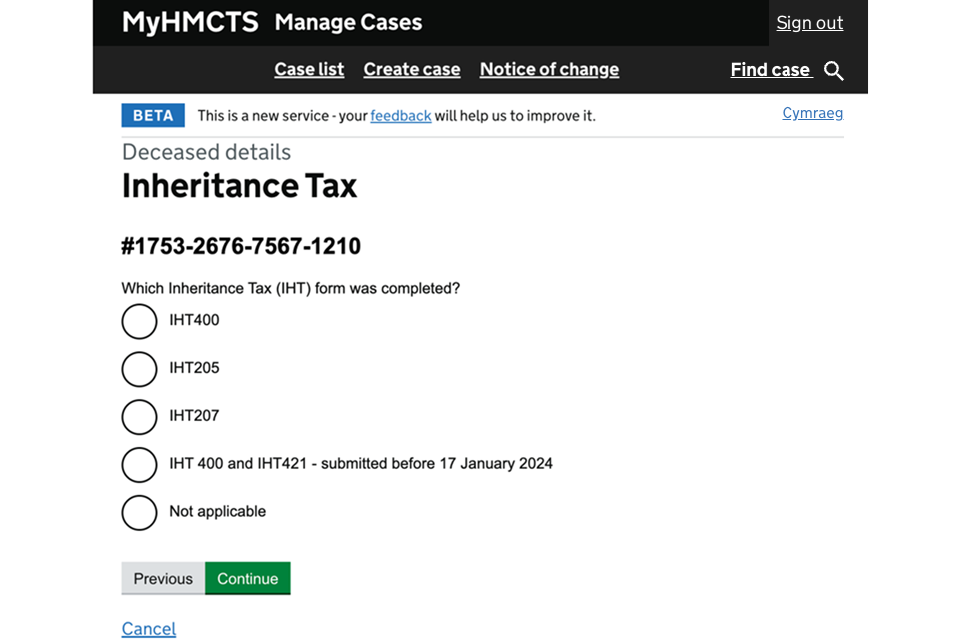Sign out of the service
Screen dimensions: 960x640
(809, 22)
